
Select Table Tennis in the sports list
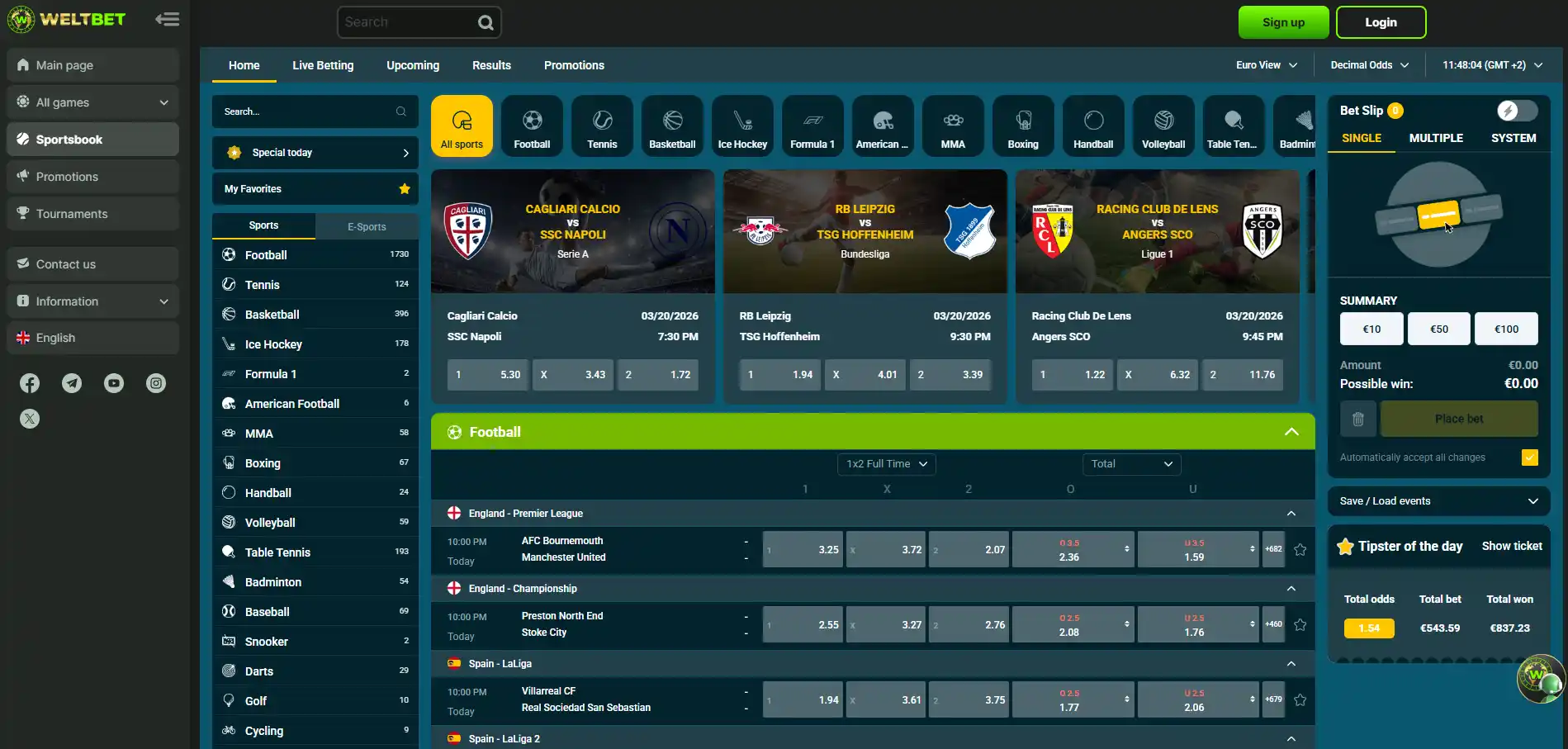(x=315, y=552)
